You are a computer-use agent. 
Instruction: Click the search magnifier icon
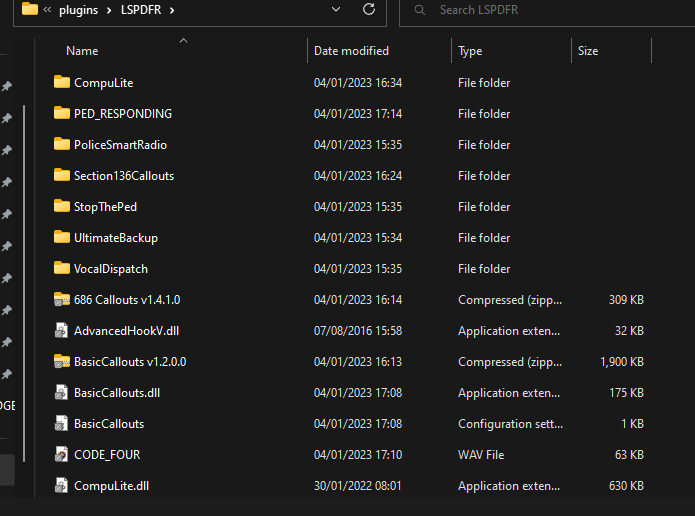(419, 10)
